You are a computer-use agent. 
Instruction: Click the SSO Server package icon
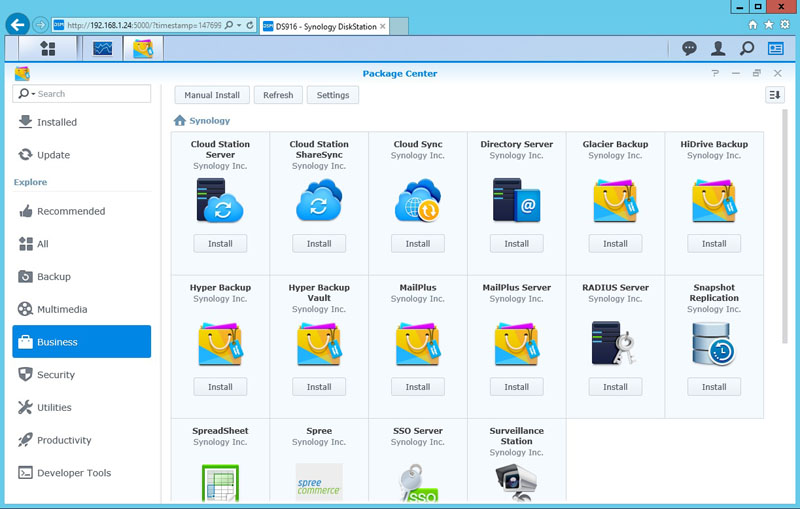tap(418, 483)
